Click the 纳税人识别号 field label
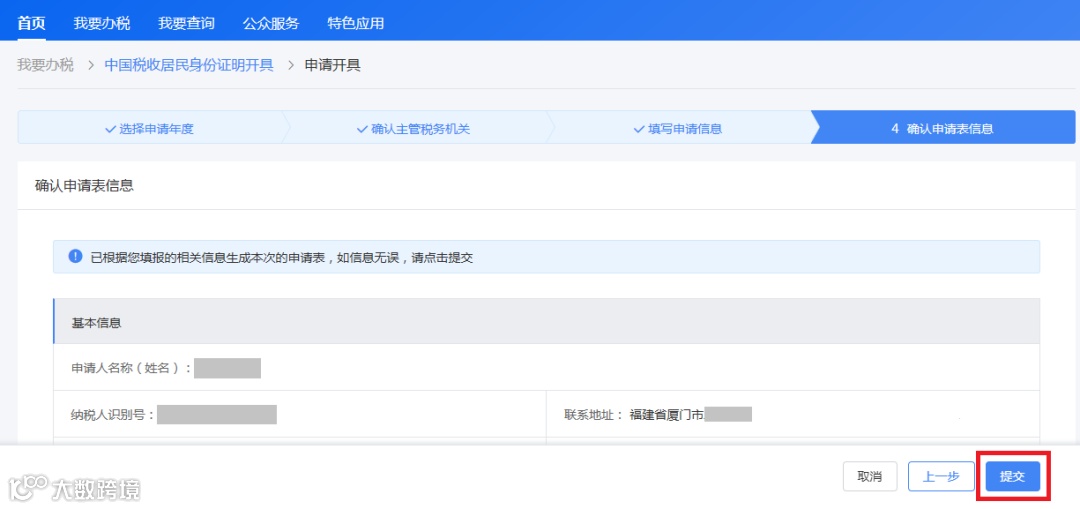The image size is (1080, 509). coord(113,415)
